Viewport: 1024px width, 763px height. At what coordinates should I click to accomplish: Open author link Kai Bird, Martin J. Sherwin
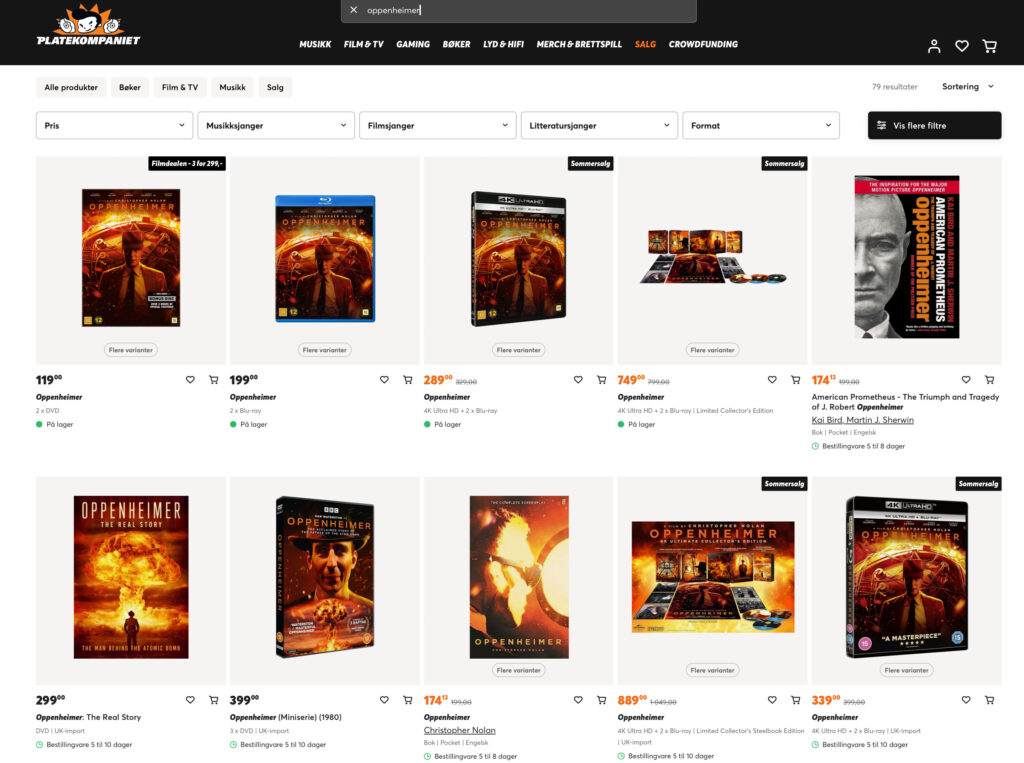tap(862, 420)
